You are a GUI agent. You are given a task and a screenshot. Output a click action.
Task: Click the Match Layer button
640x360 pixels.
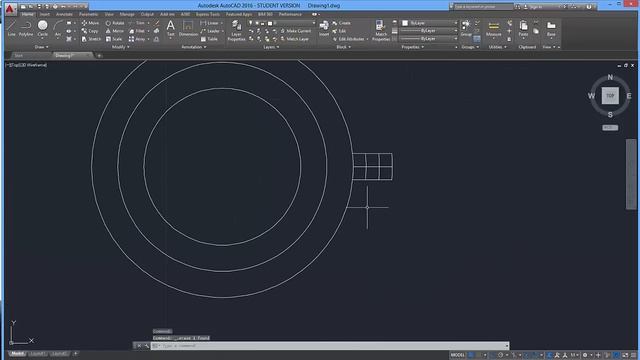pyautogui.click(x=295, y=39)
